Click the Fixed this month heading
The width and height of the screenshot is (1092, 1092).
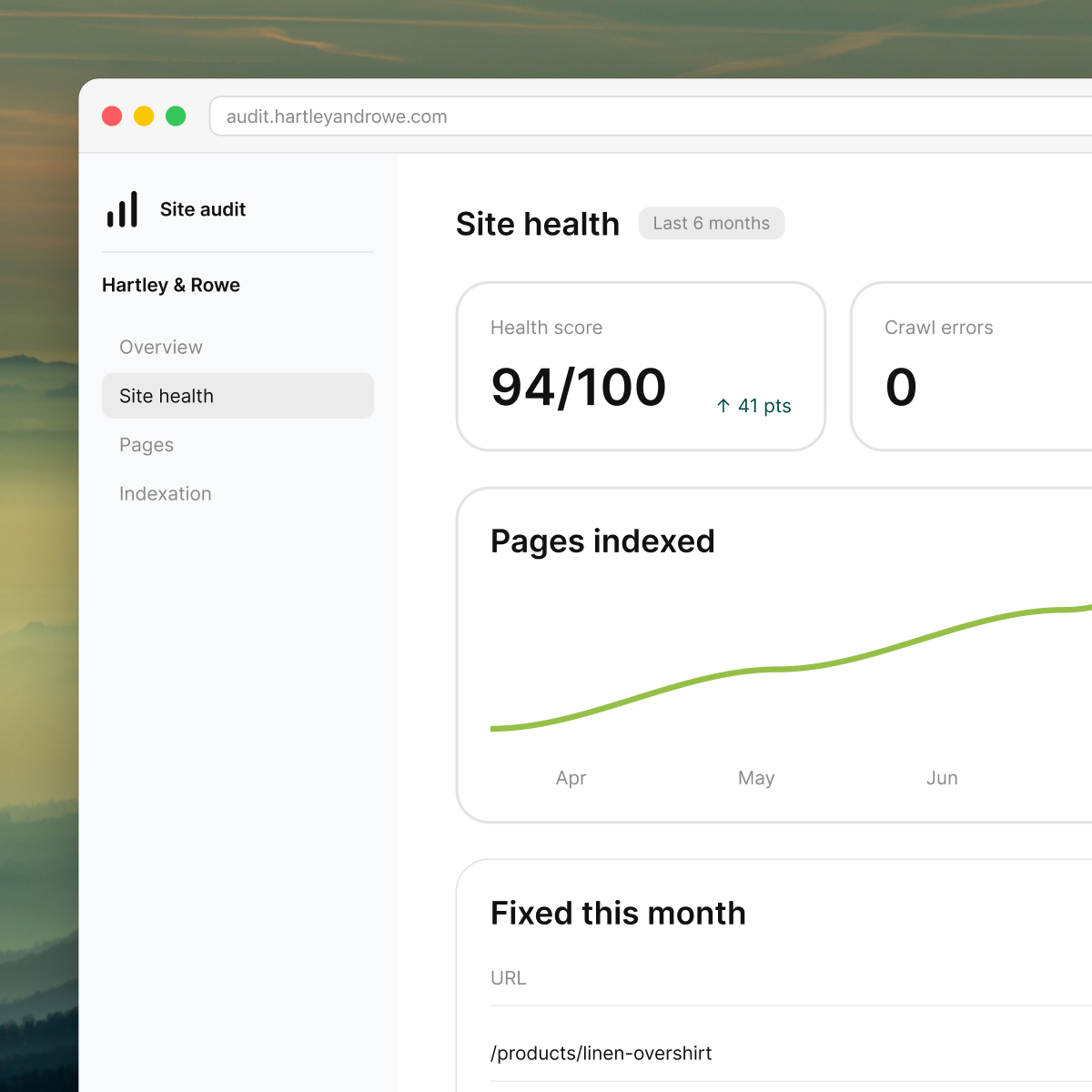(x=618, y=914)
